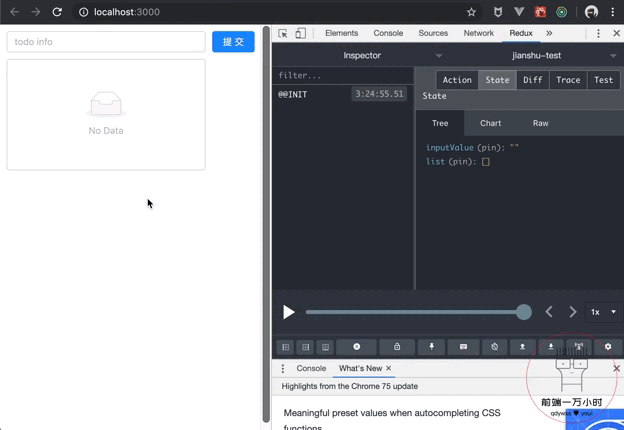View site information icon beside localhost
This screenshot has height=430, width=624.
[x=84, y=12]
